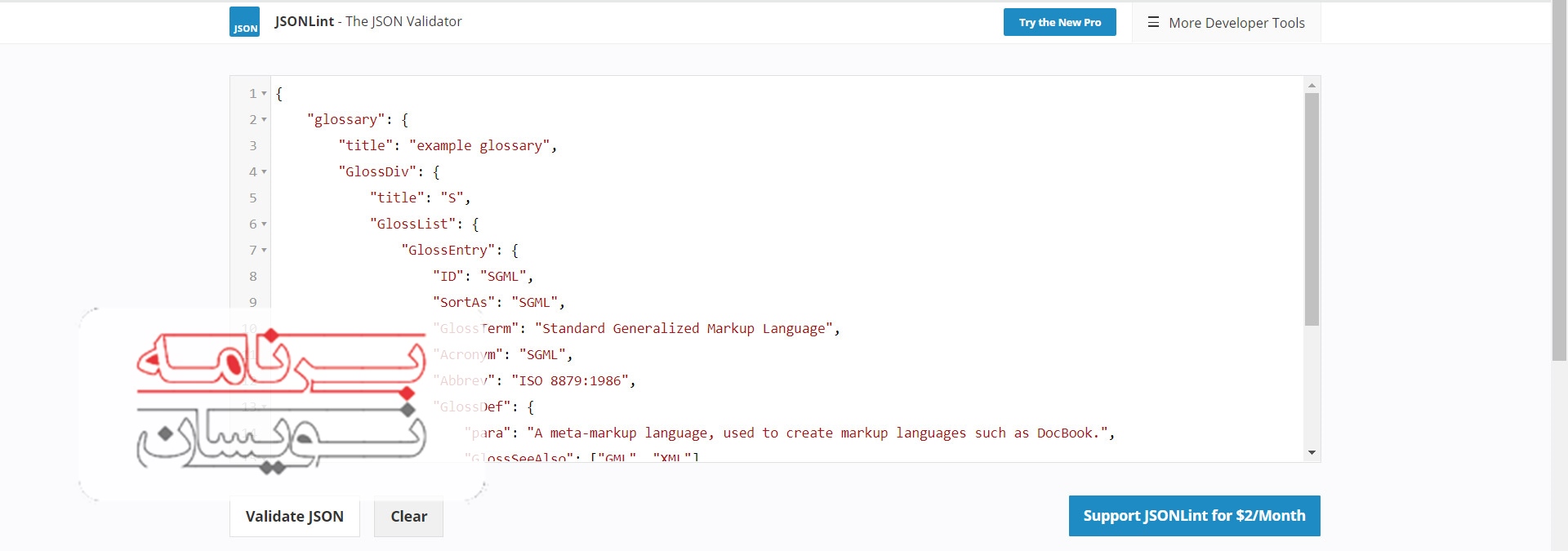Open the More Developer Tools menu

[x=1226, y=23]
